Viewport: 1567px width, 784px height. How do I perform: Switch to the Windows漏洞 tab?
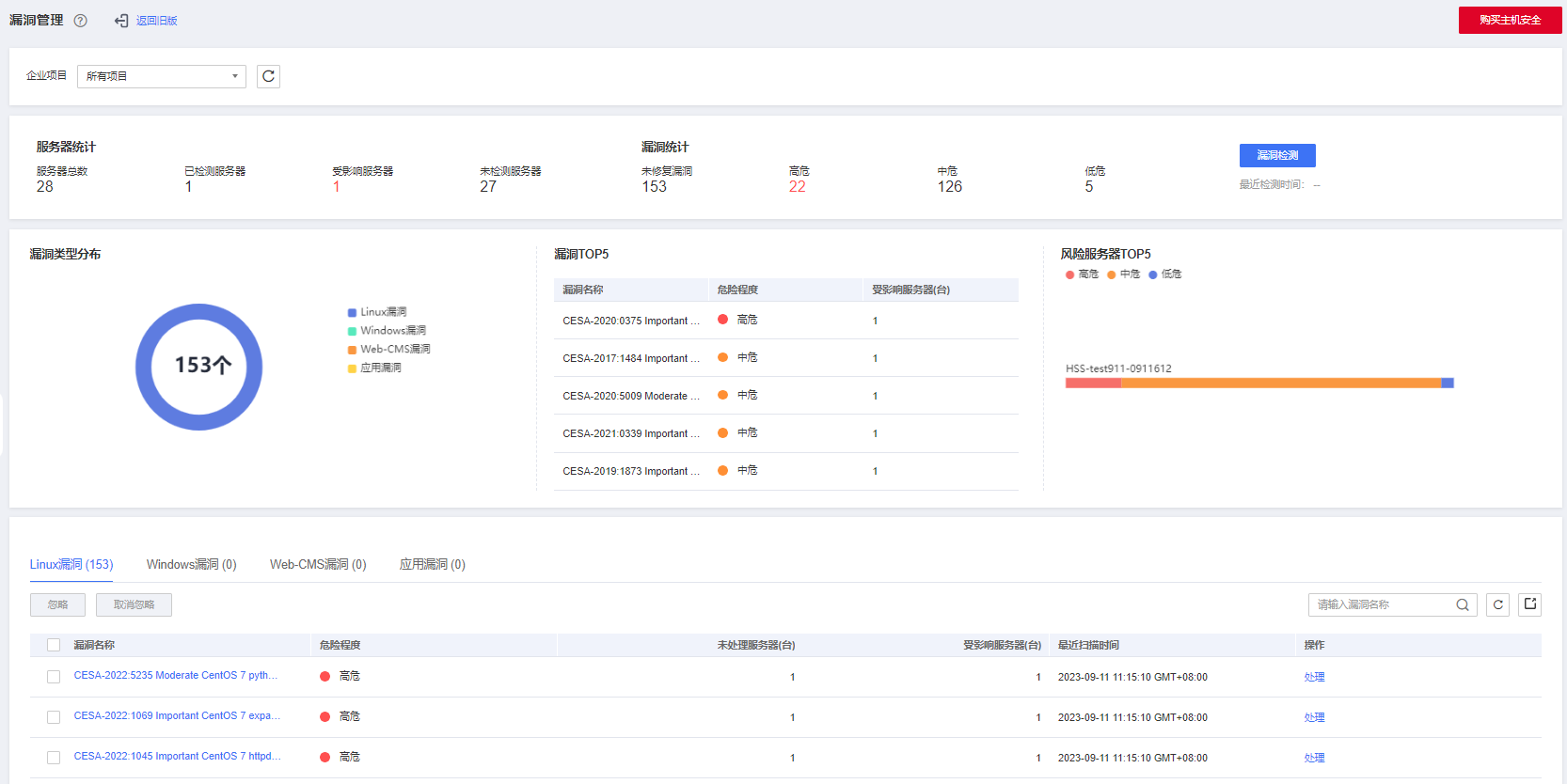coord(191,564)
